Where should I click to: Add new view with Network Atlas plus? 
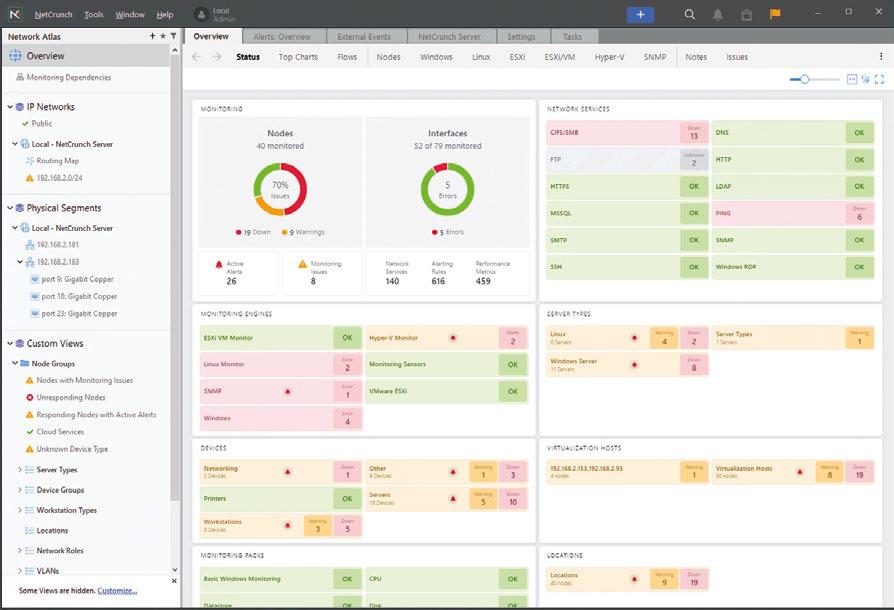[152, 36]
